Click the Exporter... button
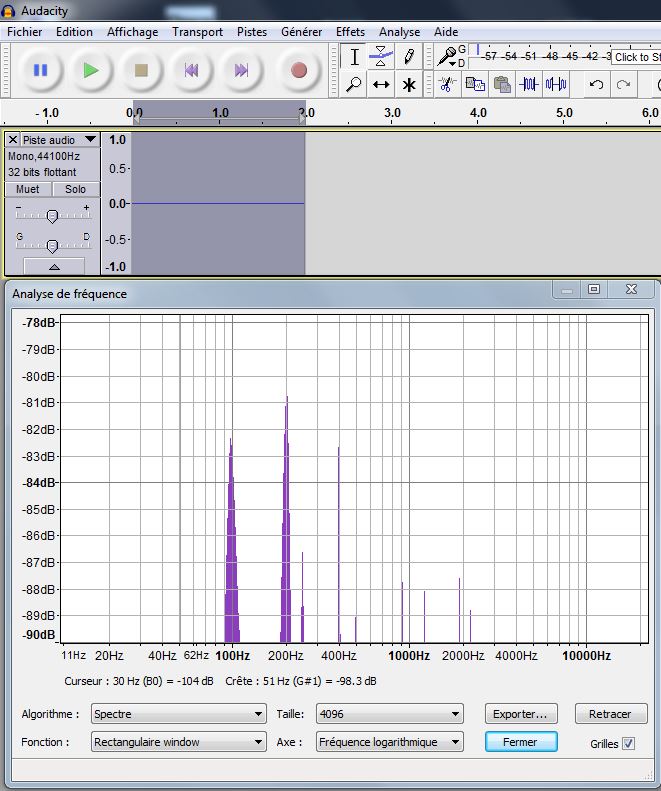 pos(520,714)
